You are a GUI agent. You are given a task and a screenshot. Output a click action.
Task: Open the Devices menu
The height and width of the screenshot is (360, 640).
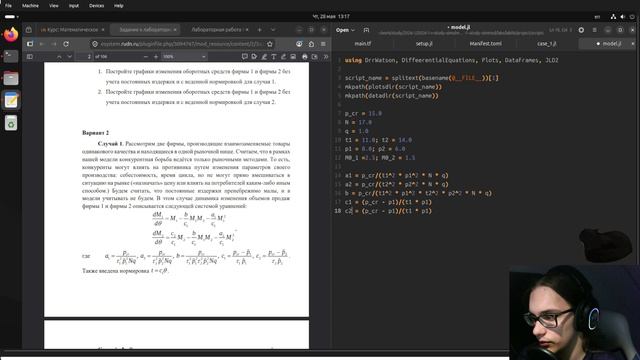coord(96,6)
